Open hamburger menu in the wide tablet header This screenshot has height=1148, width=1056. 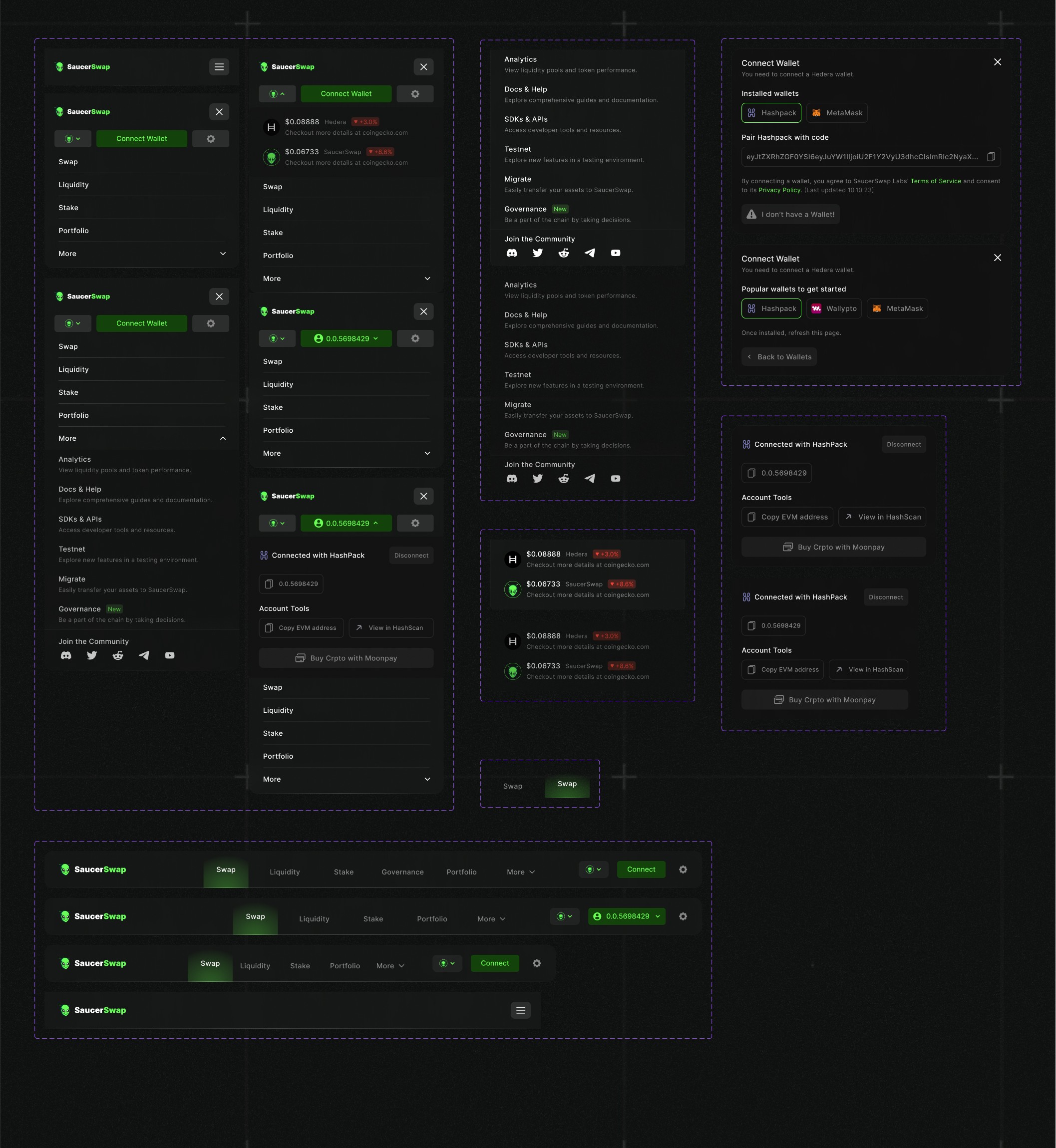pyautogui.click(x=521, y=1010)
